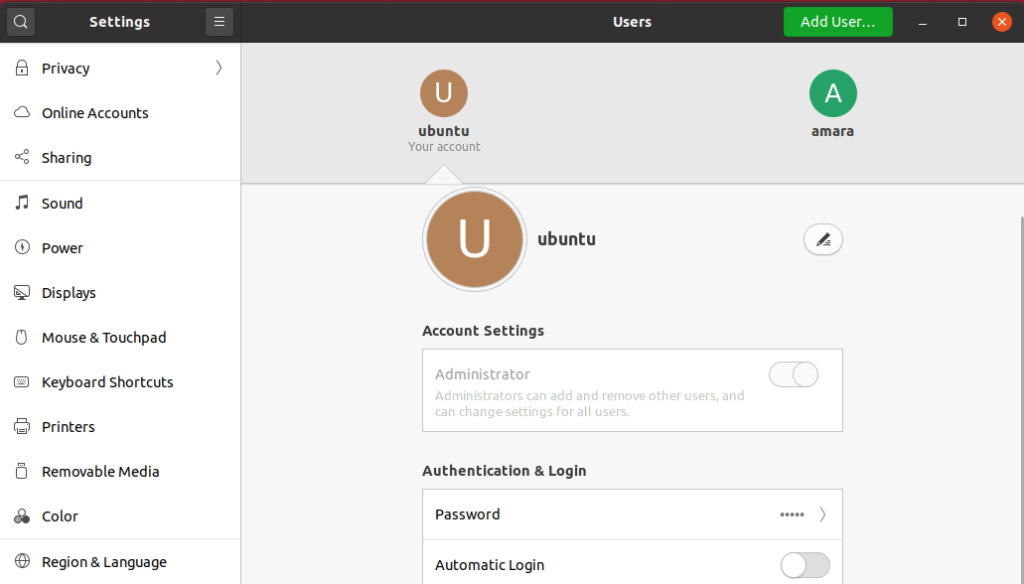This screenshot has width=1024, height=584.
Task: Click the Privacy lock icon
Action: pos(22,68)
